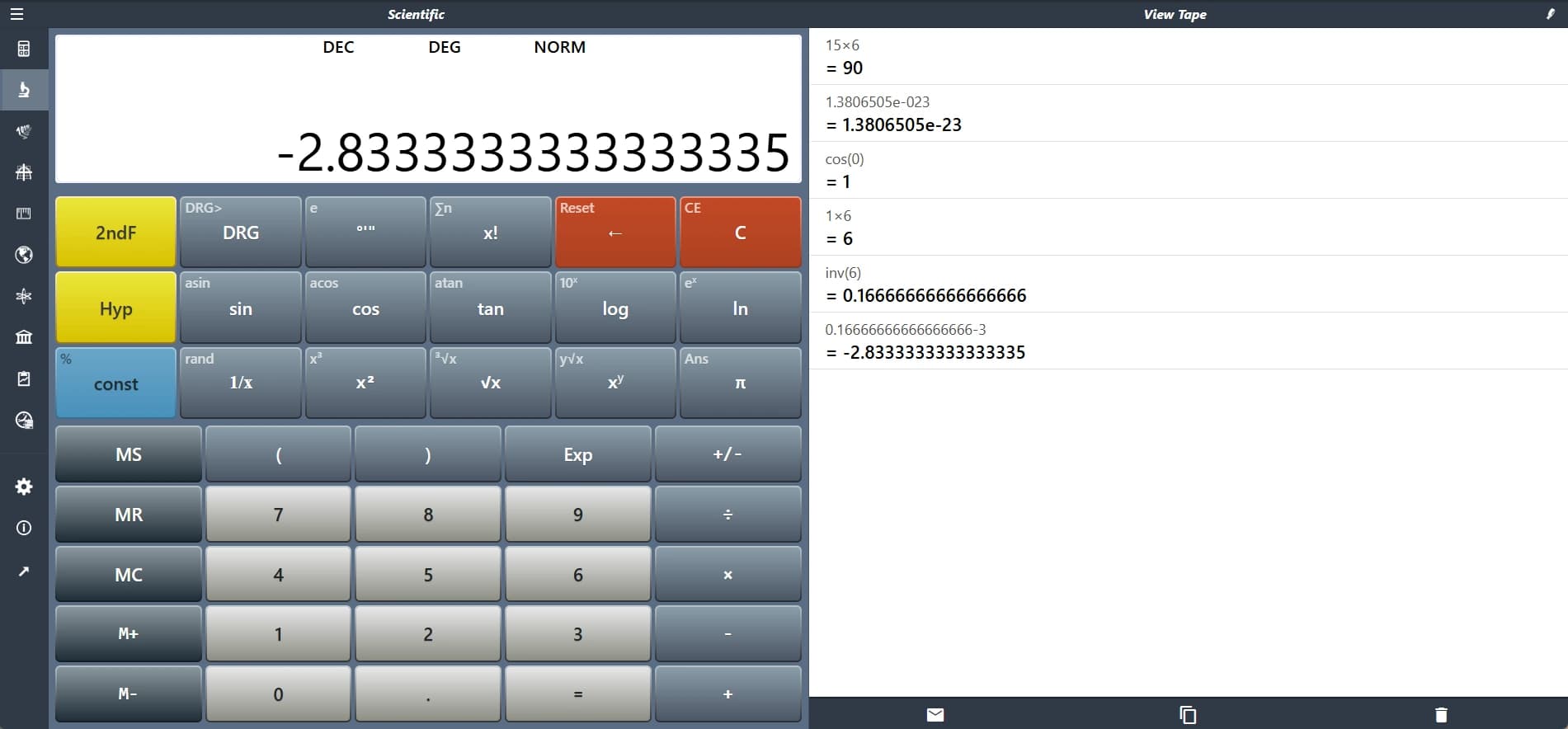This screenshot has height=729, width=1568.
Task: Switch angle mode with DRG key
Action: [x=241, y=232]
